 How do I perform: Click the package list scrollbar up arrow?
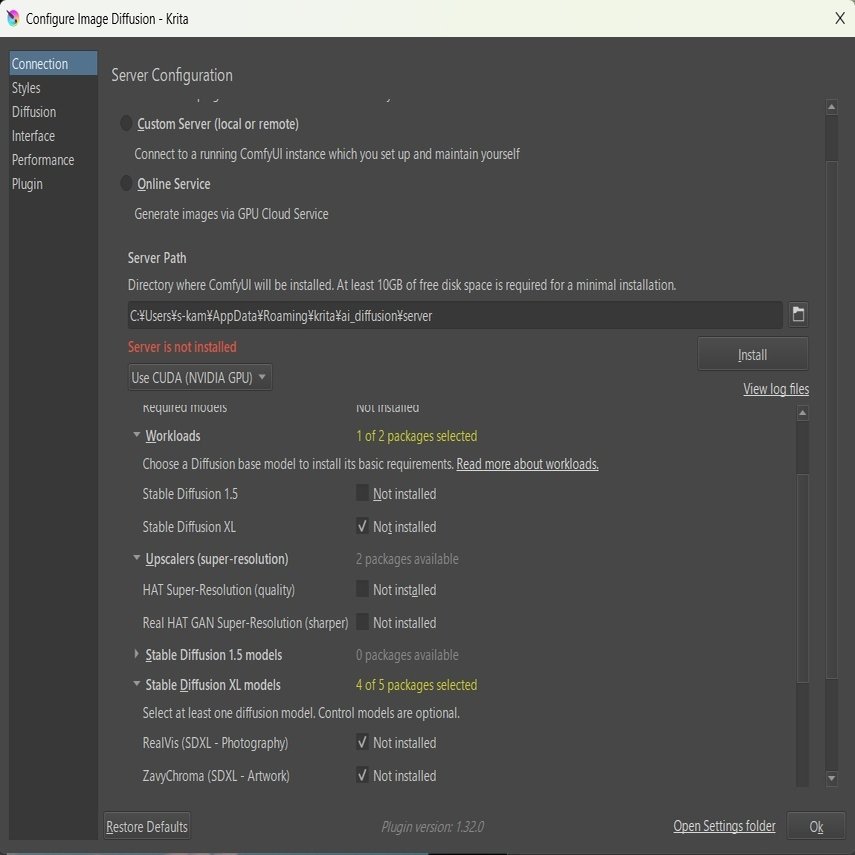point(802,413)
